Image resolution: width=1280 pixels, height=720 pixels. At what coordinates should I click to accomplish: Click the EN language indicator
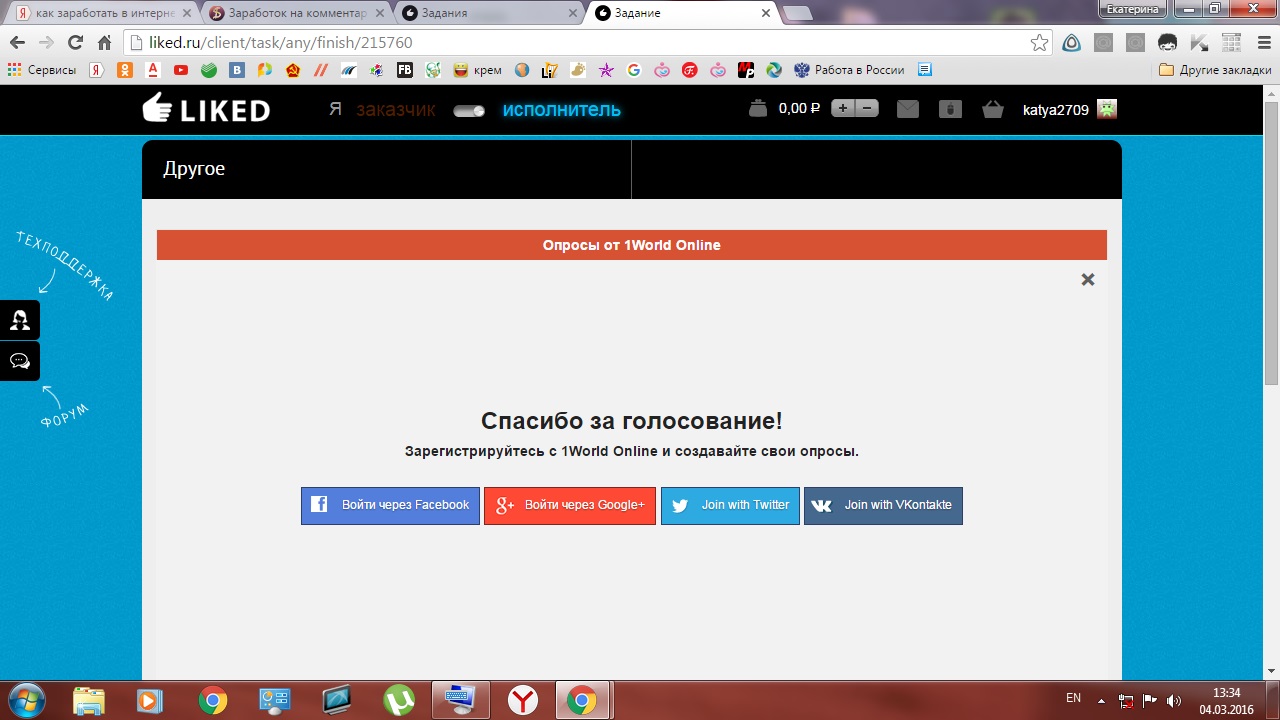(1073, 698)
